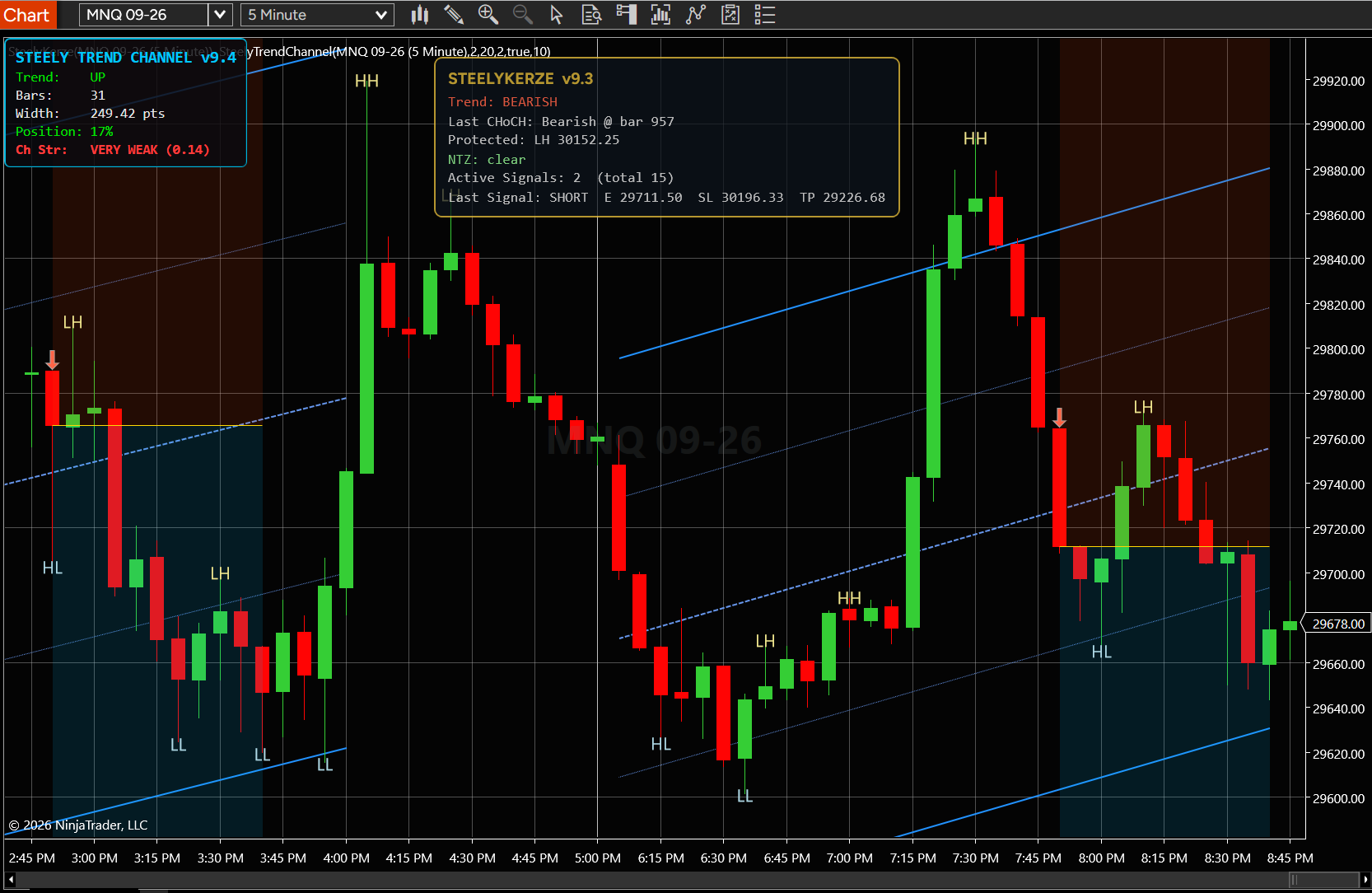Click the 'Active Signals: 2 (total 15)' line
Viewport: 1372px width, 893px height.
[561, 177]
